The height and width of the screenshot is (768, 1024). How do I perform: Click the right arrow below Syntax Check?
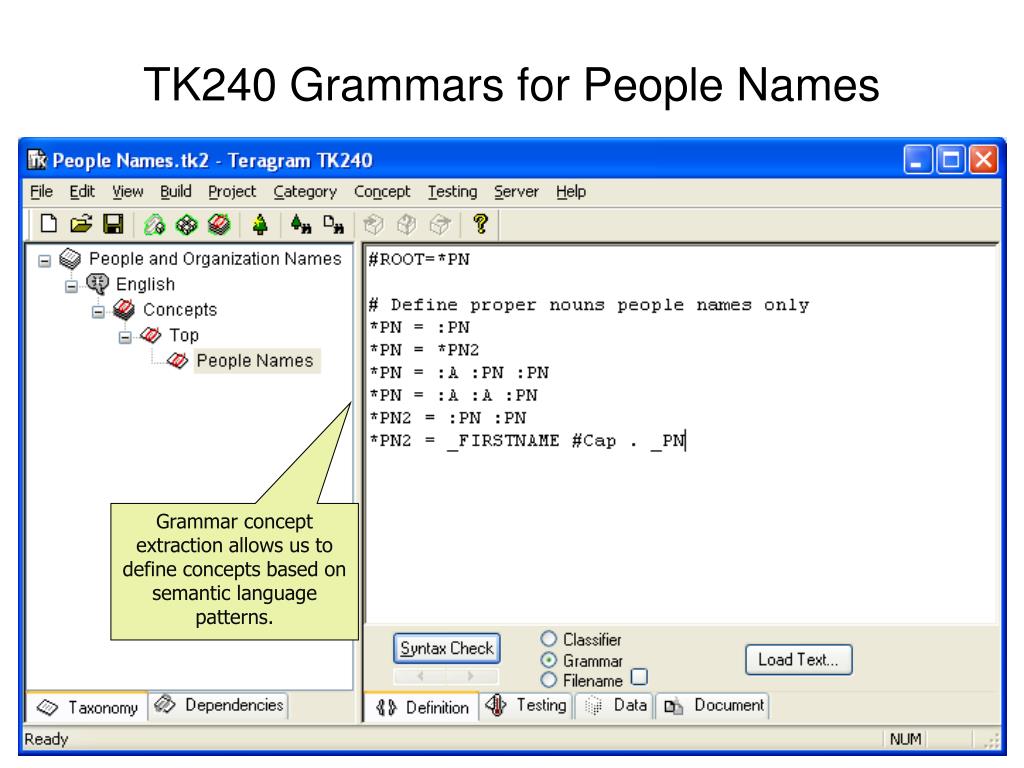tap(472, 676)
